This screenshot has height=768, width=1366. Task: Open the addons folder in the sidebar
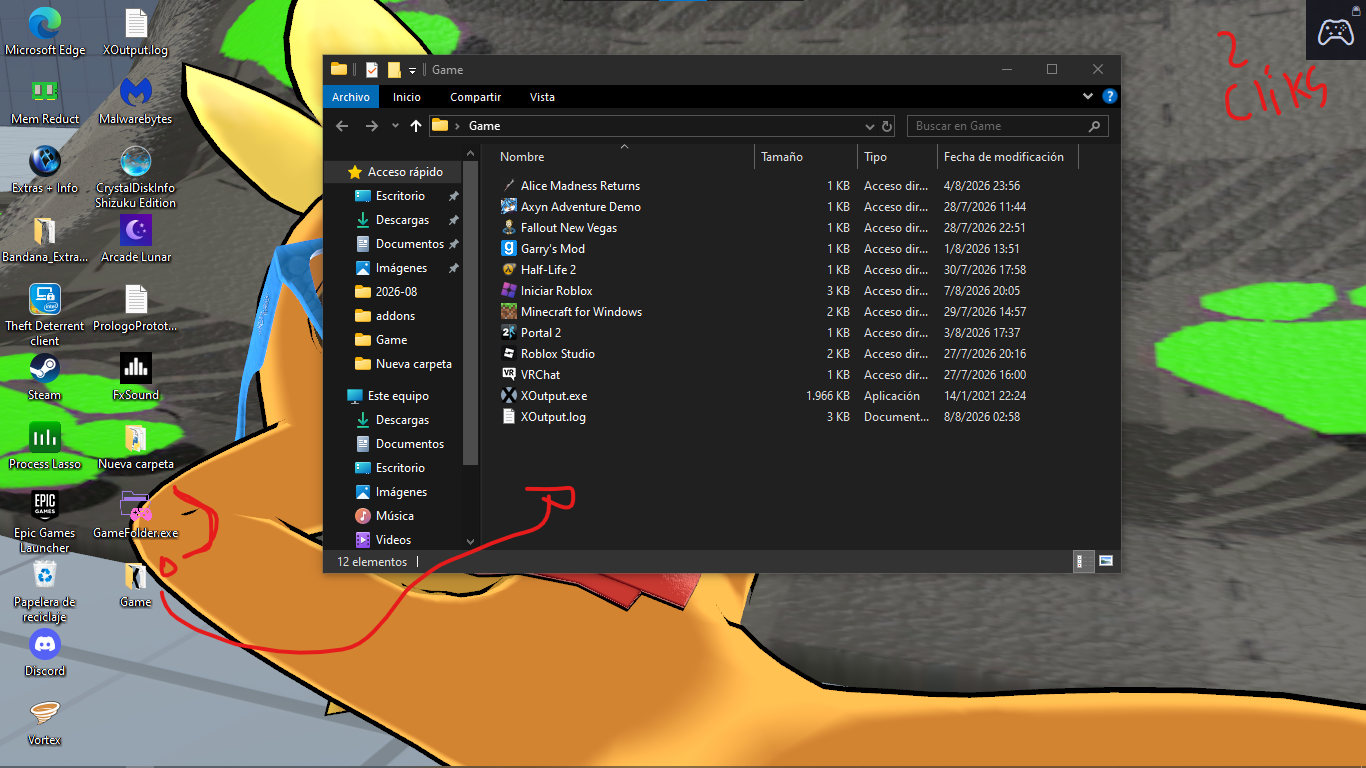point(395,316)
